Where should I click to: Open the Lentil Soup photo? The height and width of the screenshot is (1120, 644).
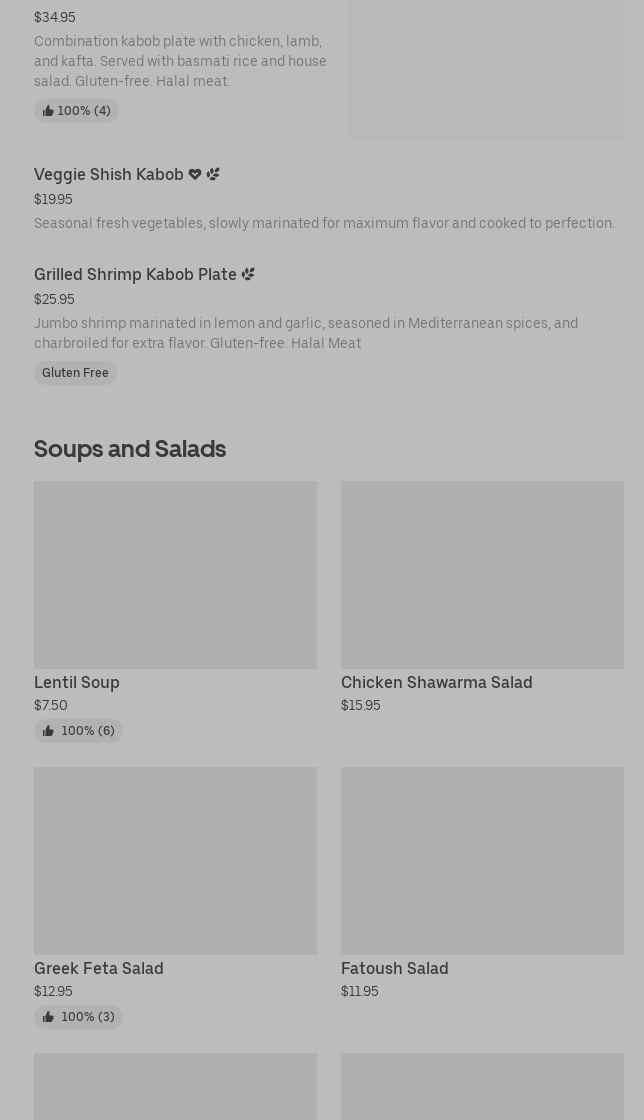175,575
